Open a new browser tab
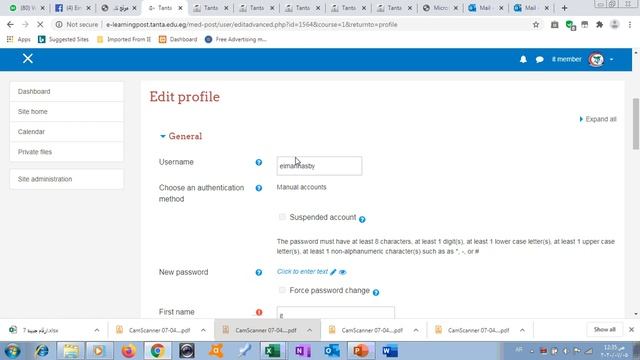This screenshot has height=360, width=640. point(564,8)
